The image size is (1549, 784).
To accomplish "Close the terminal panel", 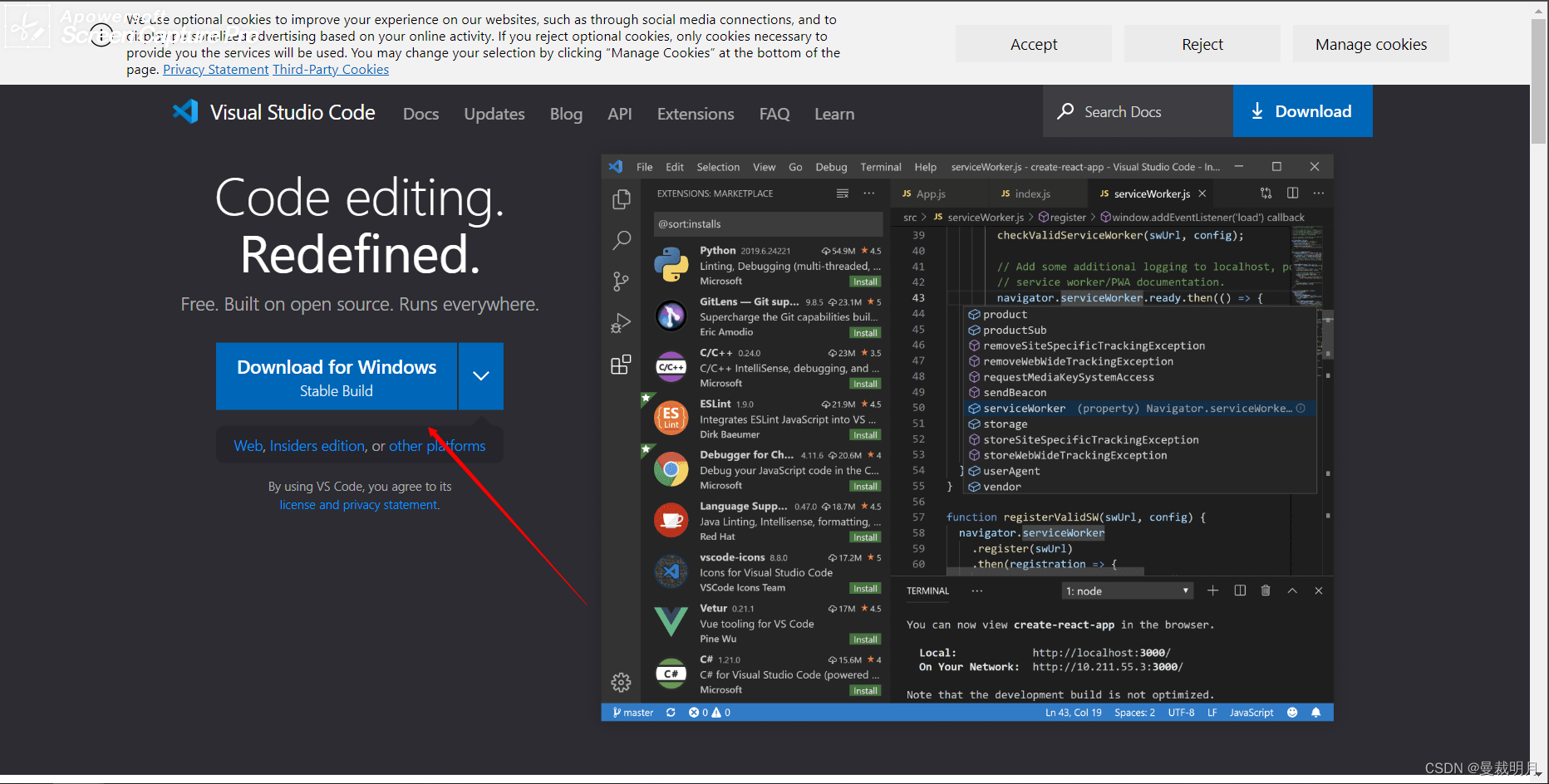I will (x=1319, y=590).
